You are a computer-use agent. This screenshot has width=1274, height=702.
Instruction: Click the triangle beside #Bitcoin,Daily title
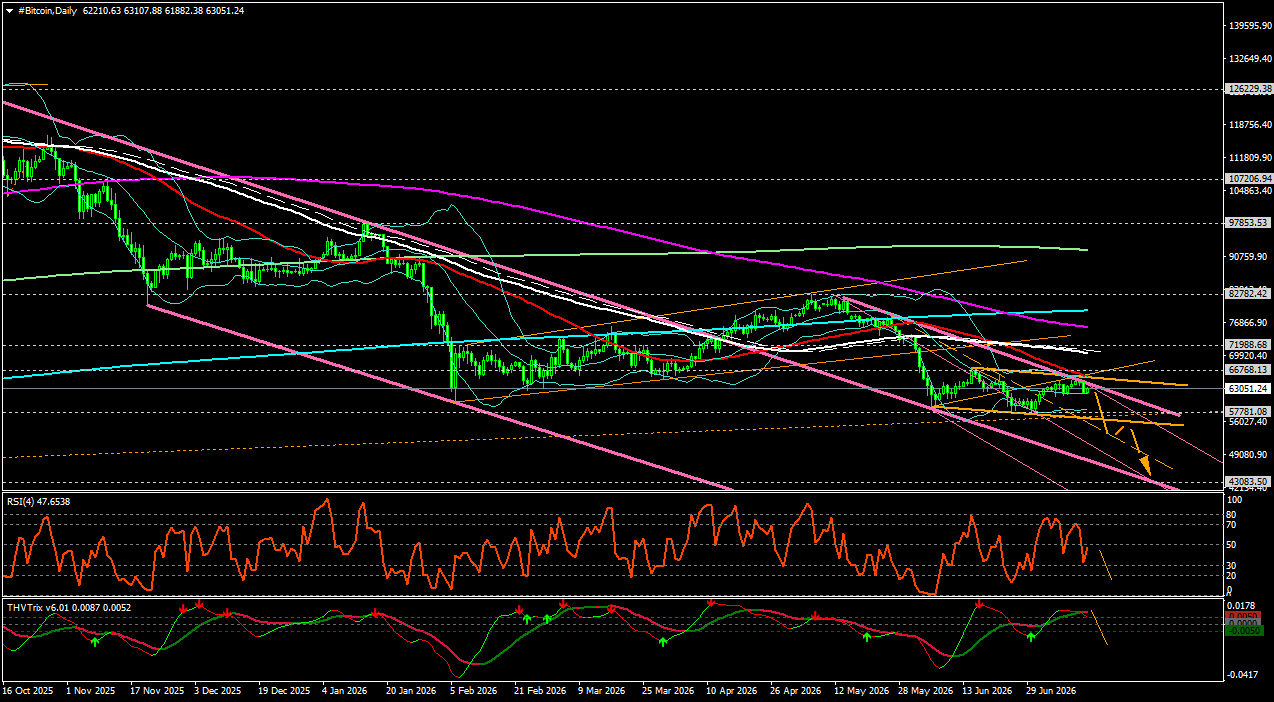pos(9,10)
